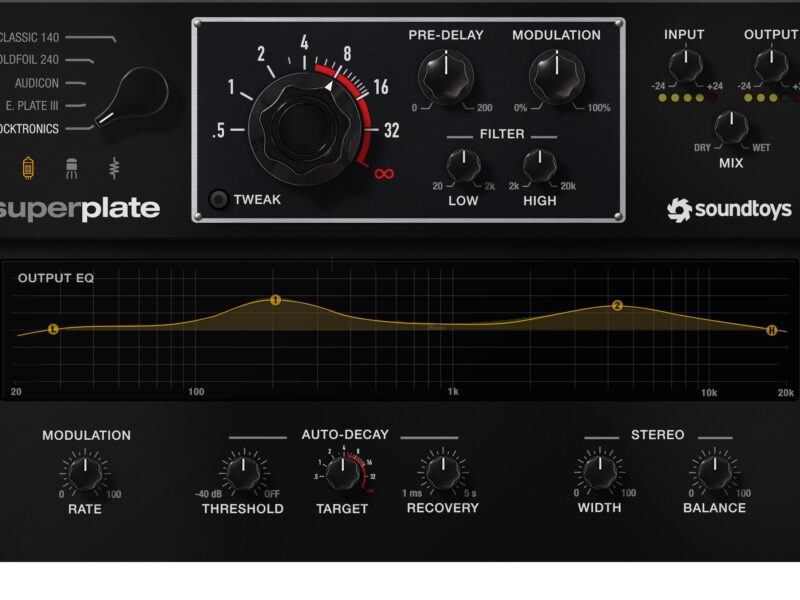
Task: Click the dry/wet Mix knob
Action: [731, 128]
